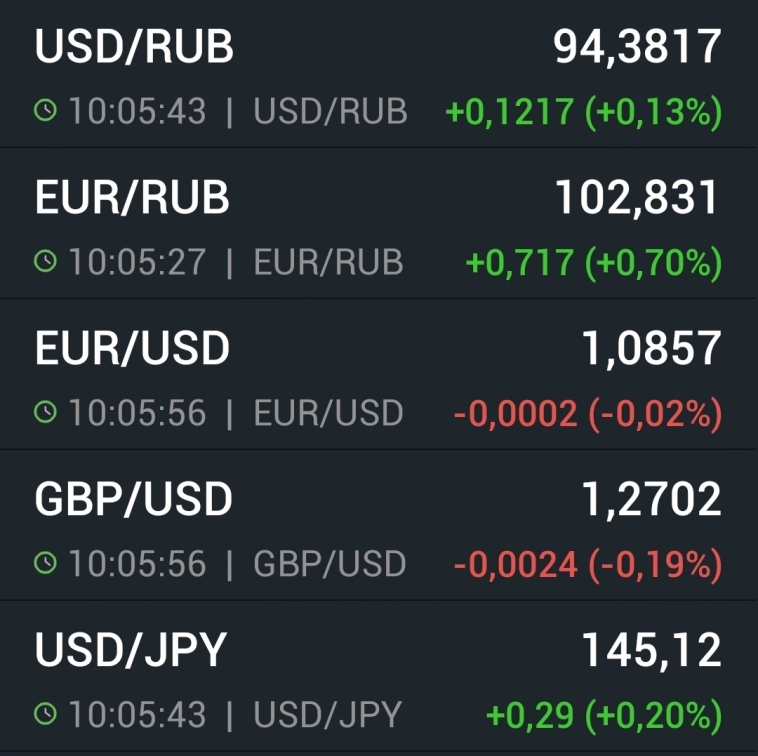Screen dimensions: 758x756
Task: Open the EUR/RUB currency pair title
Action: [x=132, y=198]
